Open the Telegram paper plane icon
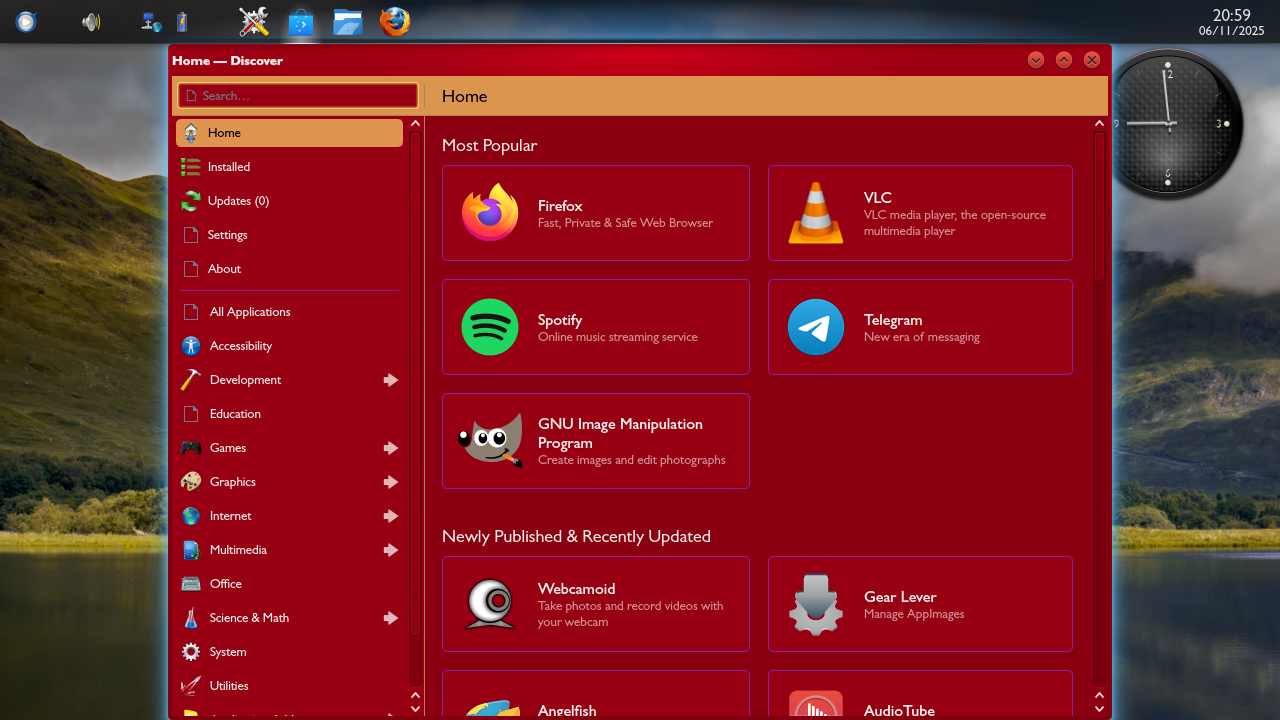This screenshot has height=720, width=1280. pyautogui.click(x=816, y=327)
